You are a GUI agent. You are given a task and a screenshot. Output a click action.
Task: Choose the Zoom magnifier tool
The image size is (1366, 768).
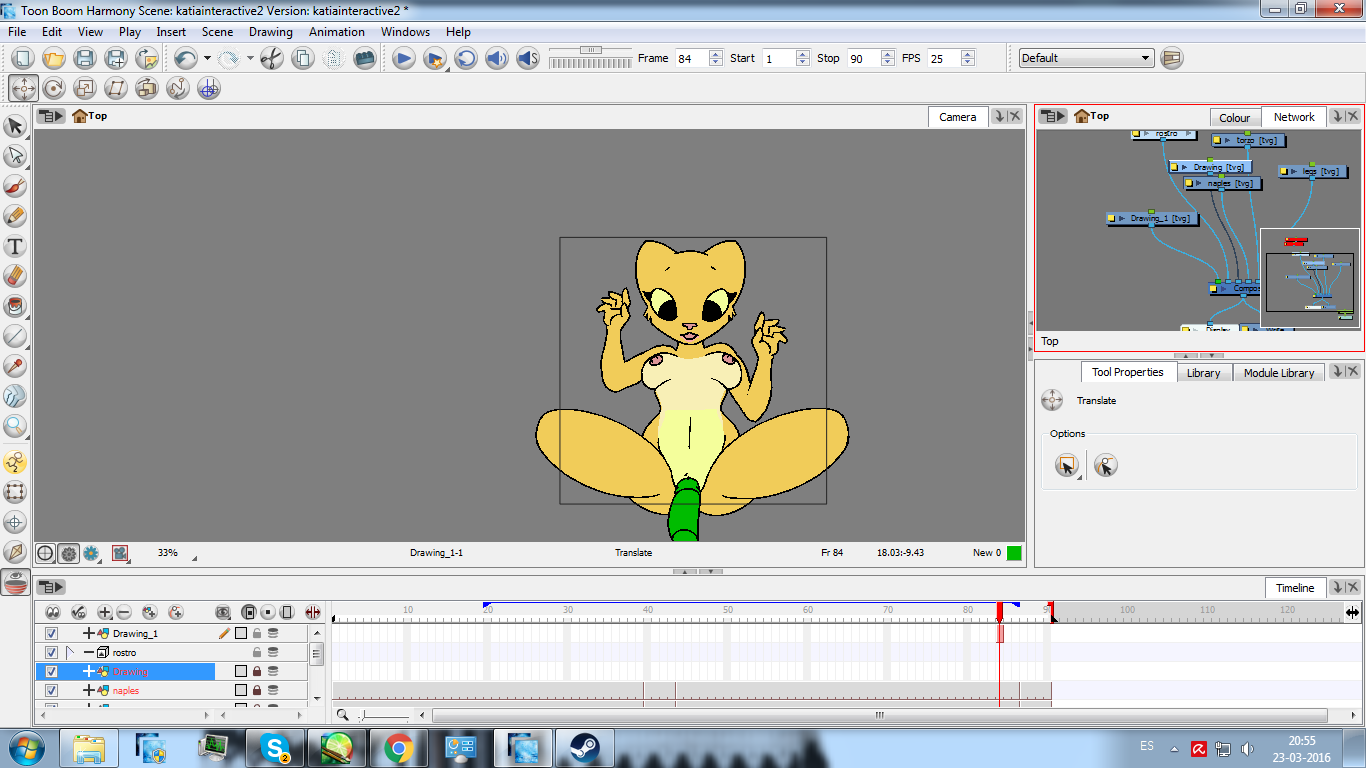(15, 426)
